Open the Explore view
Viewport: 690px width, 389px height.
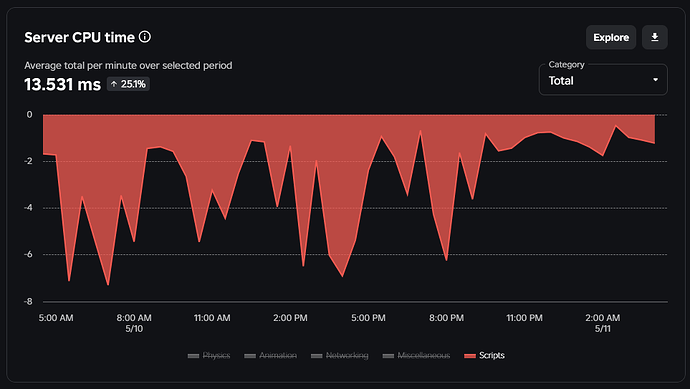click(x=611, y=37)
